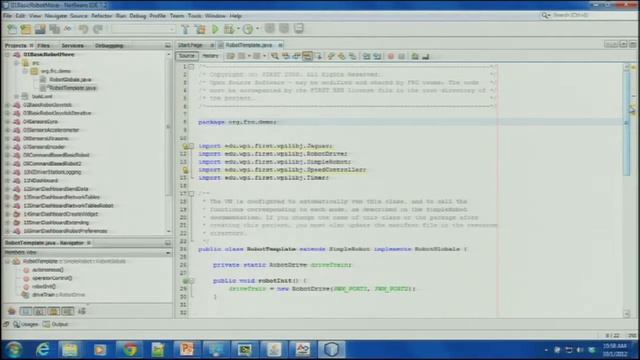Select RobotTemplate.java in project tree
Image resolution: width=640 pixels, height=360 pixels.
click(72, 88)
